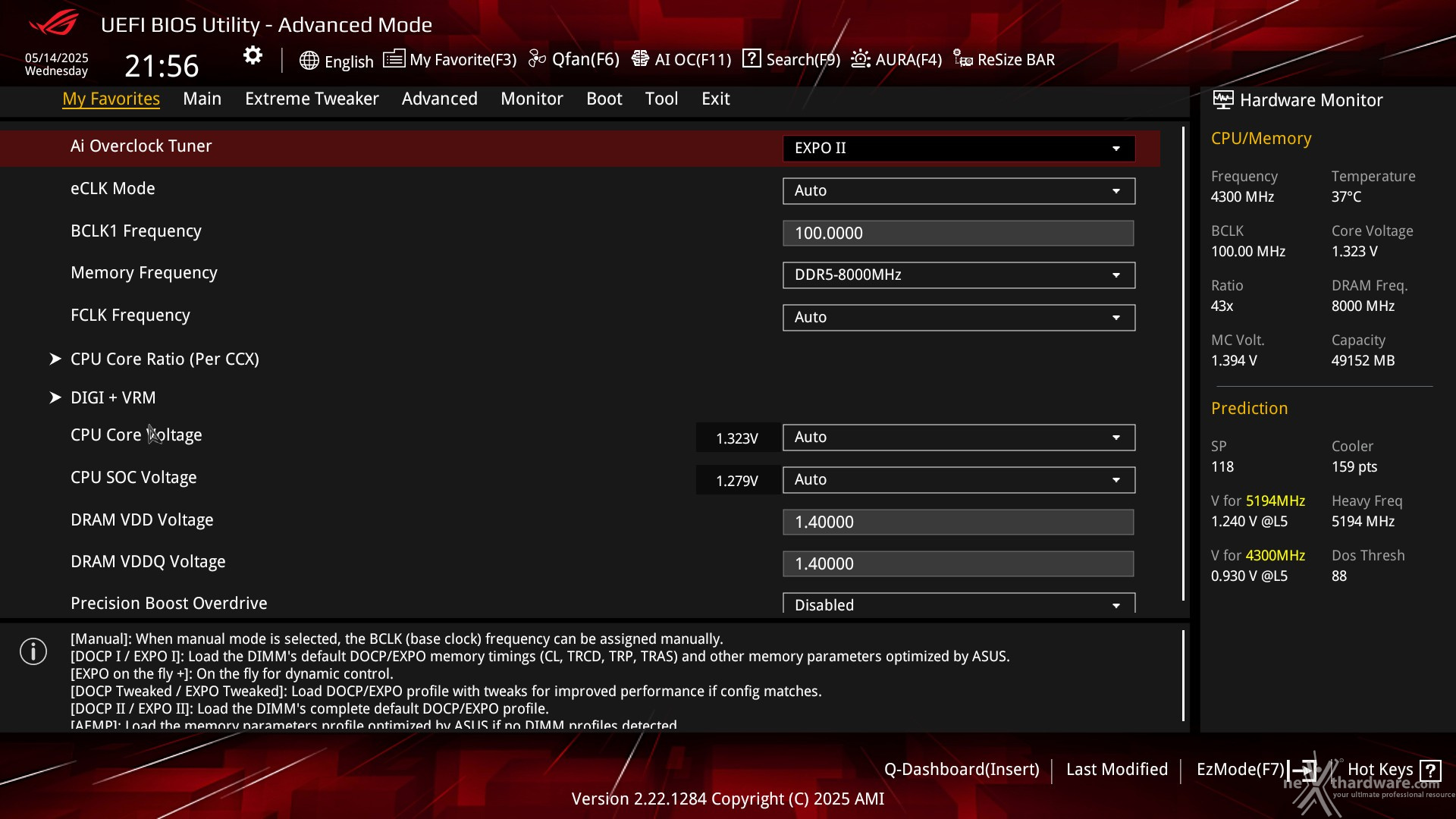
Task: Click the DRAM Freq. 8000 MHz value
Action: point(1363,306)
